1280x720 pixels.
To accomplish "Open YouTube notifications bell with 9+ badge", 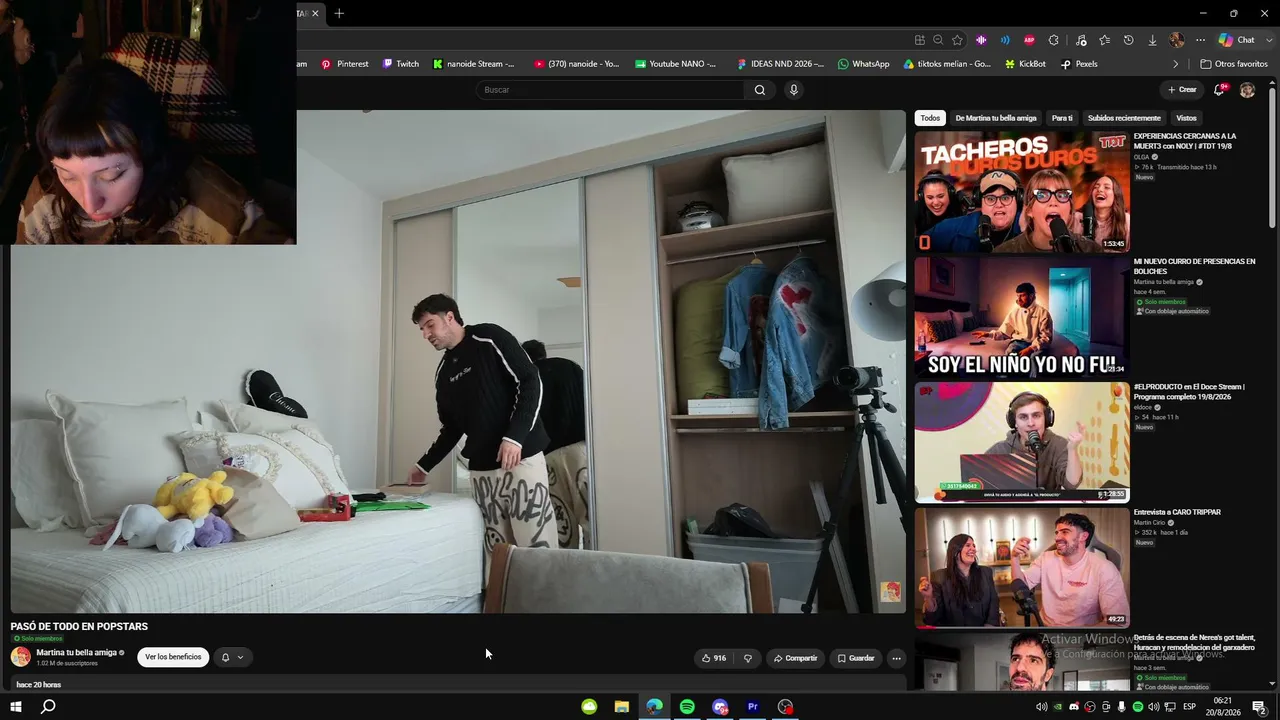I will (x=1219, y=90).
